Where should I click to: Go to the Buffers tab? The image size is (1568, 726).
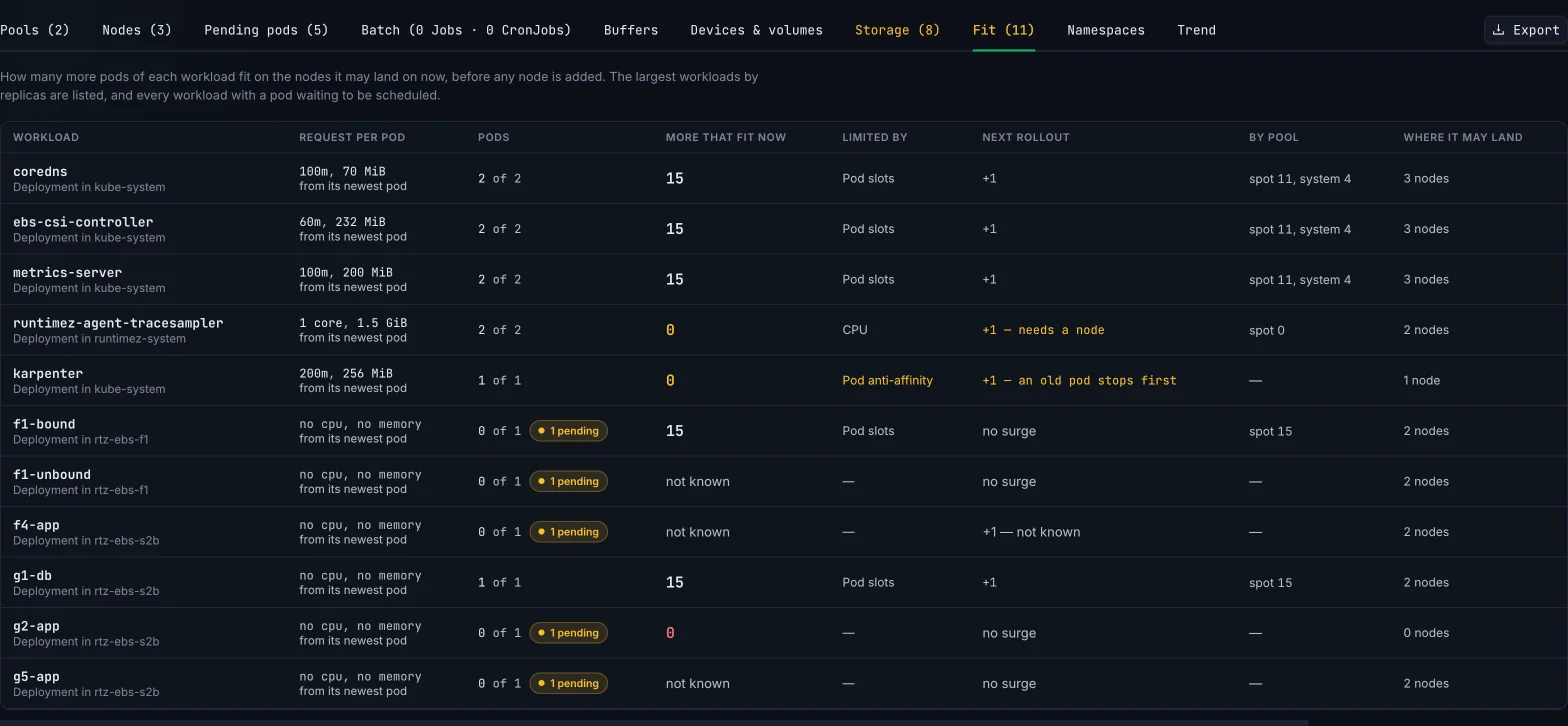pyautogui.click(x=631, y=30)
